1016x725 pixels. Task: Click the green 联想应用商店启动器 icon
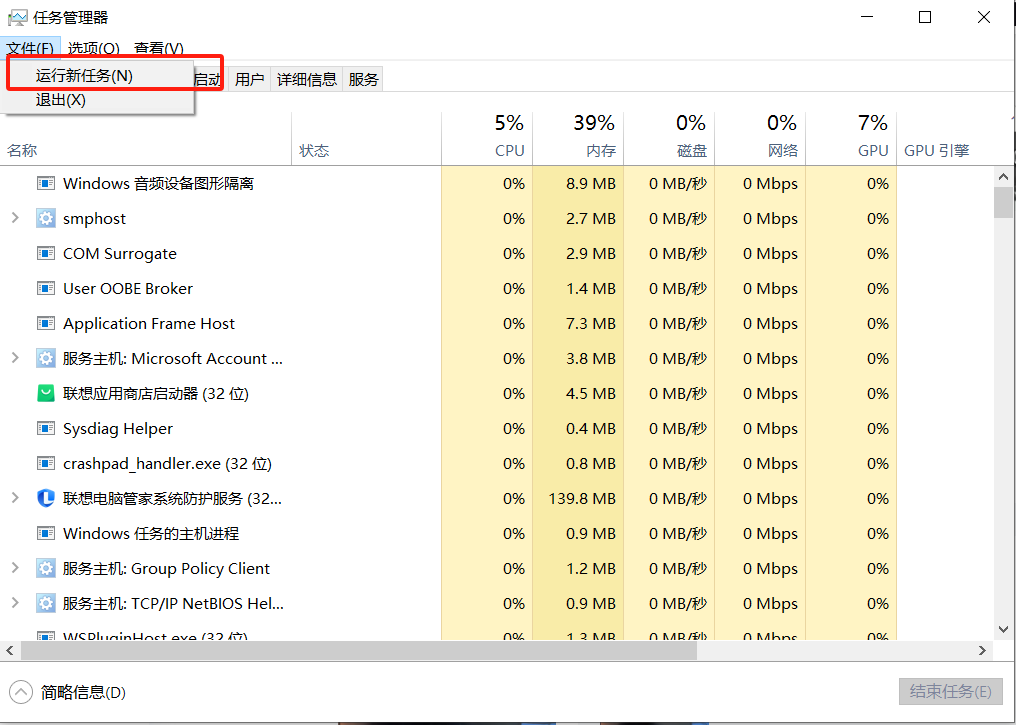(45, 393)
